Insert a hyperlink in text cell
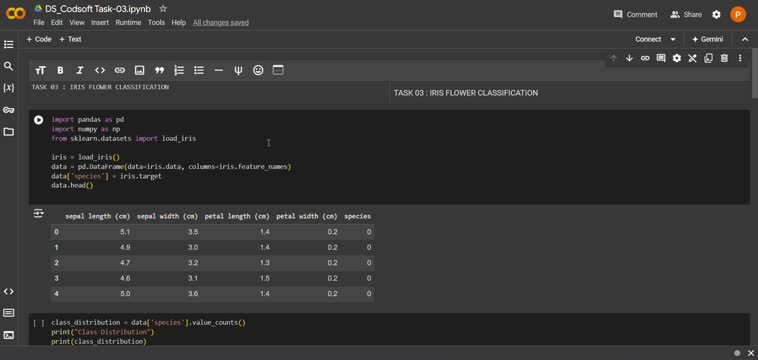Screen dimensions: 758x360 pyautogui.click(x=119, y=71)
